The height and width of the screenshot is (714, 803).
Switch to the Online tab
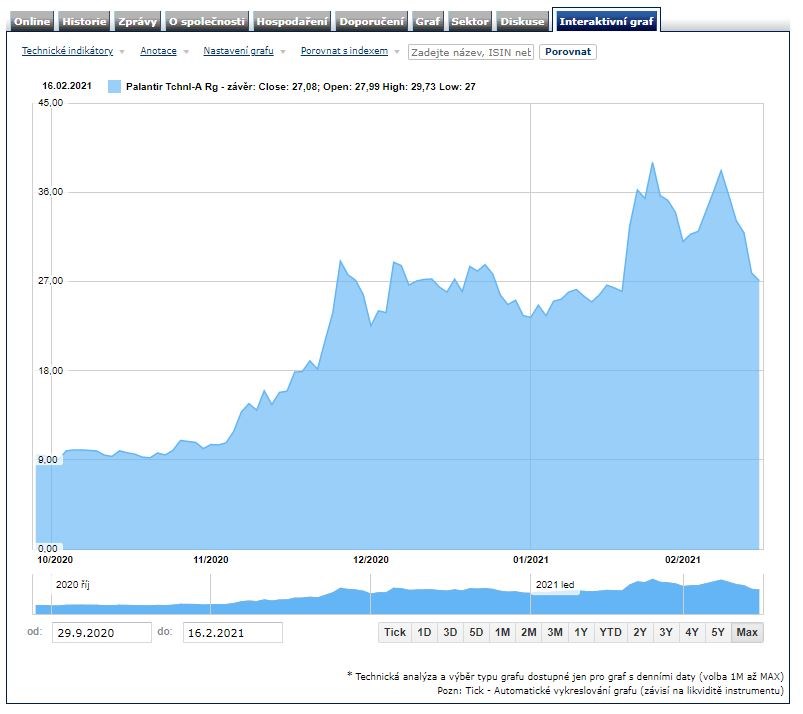pyautogui.click(x=32, y=21)
